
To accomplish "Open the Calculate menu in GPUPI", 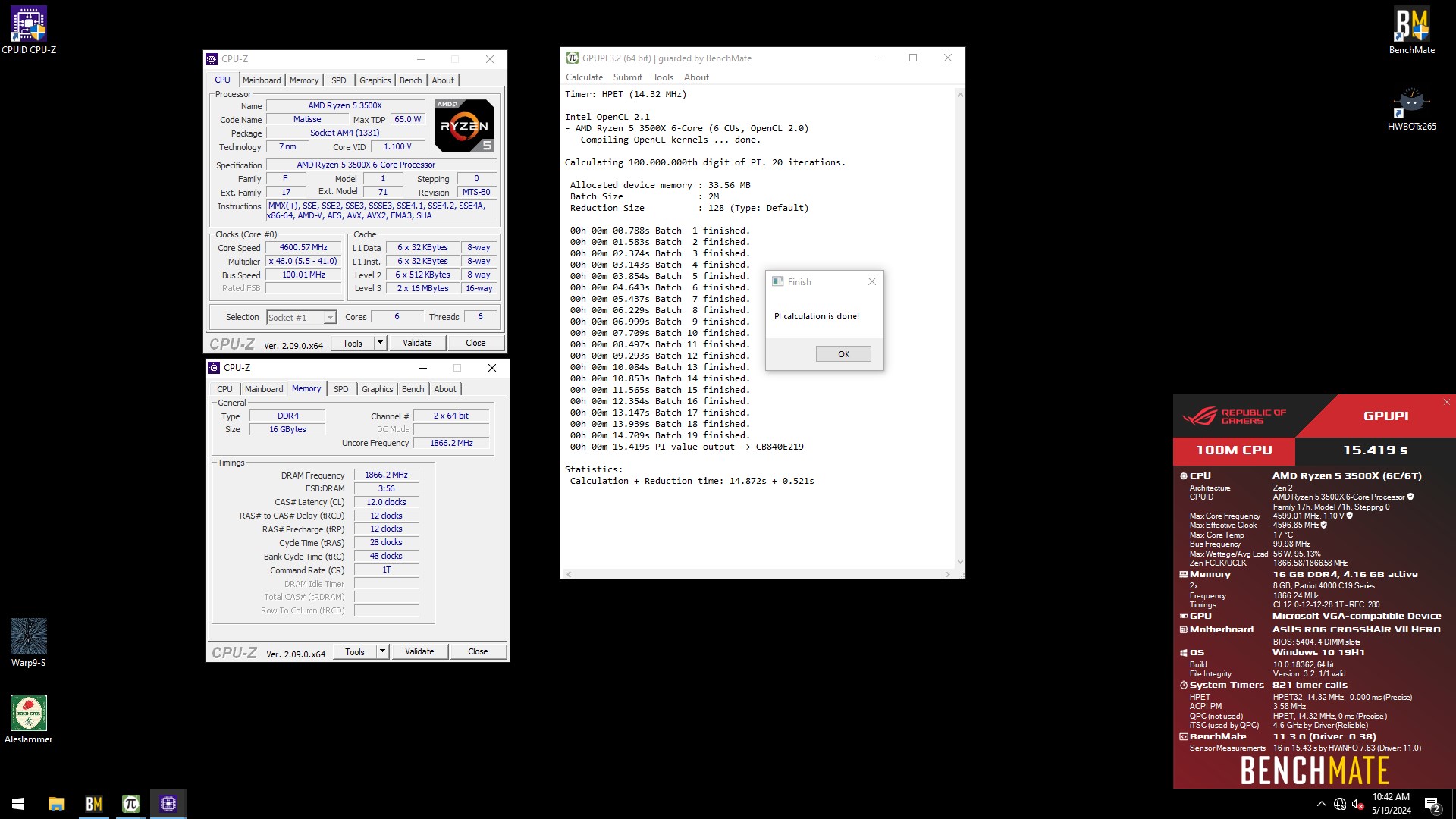I will pyautogui.click(x=584, y=77).
